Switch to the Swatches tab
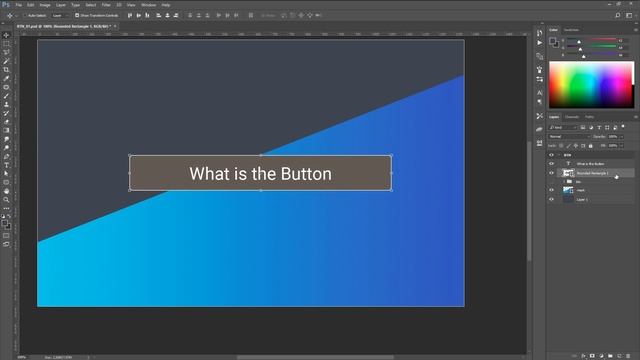640x360 pixels. [x=571, y=30]
